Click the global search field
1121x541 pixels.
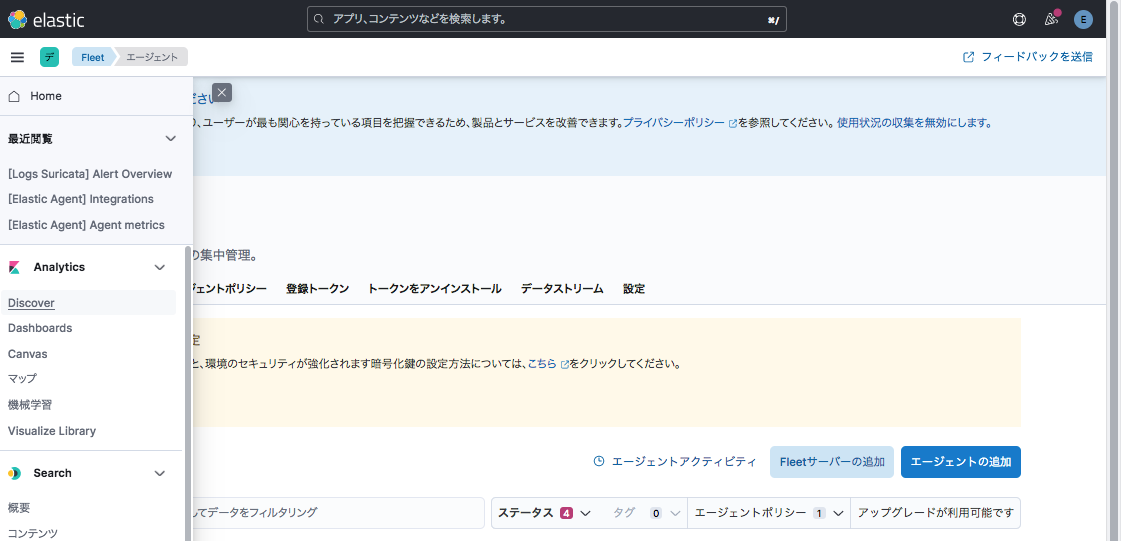point(546,19)
